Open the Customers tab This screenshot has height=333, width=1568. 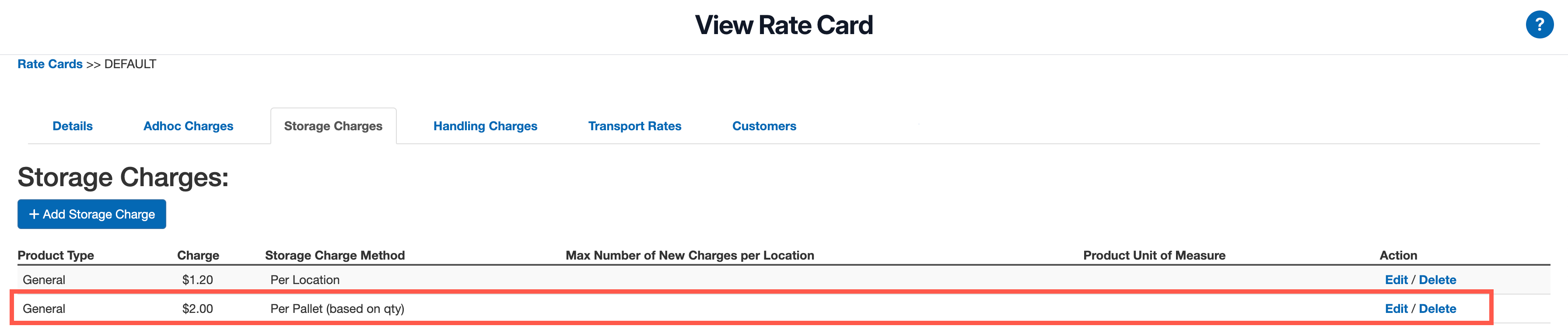point(764,126)
